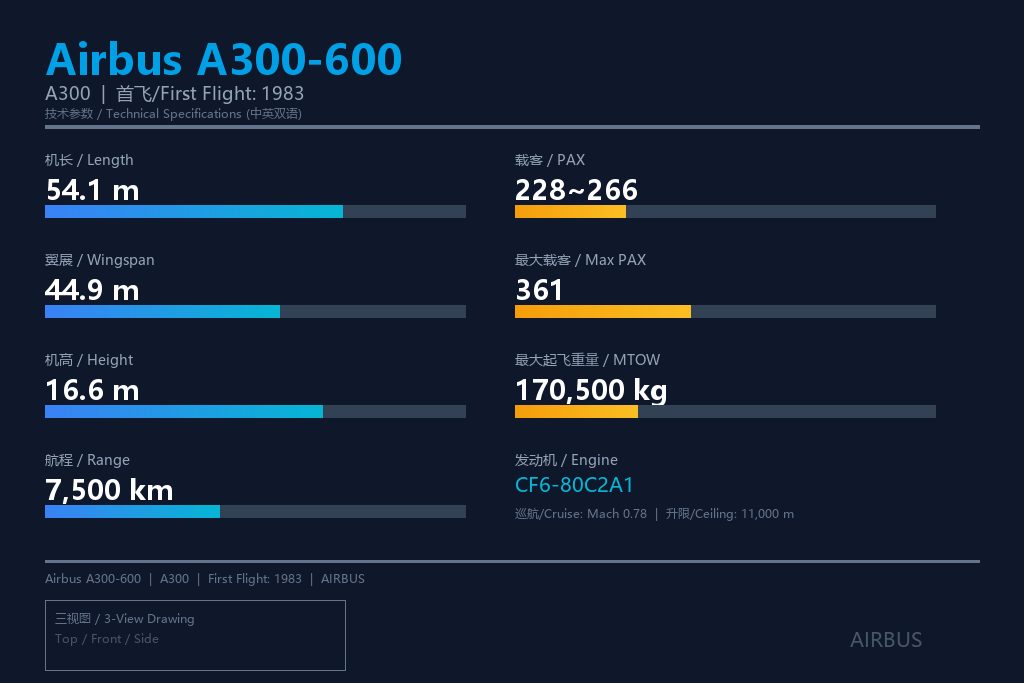Click the Engine label

(566, 460)
